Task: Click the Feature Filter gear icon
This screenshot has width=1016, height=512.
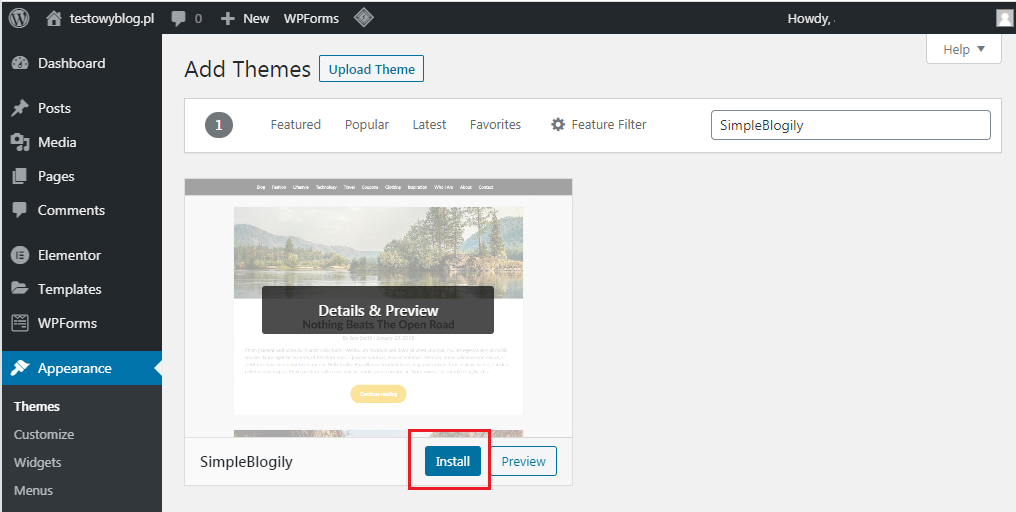Action: 558,124
